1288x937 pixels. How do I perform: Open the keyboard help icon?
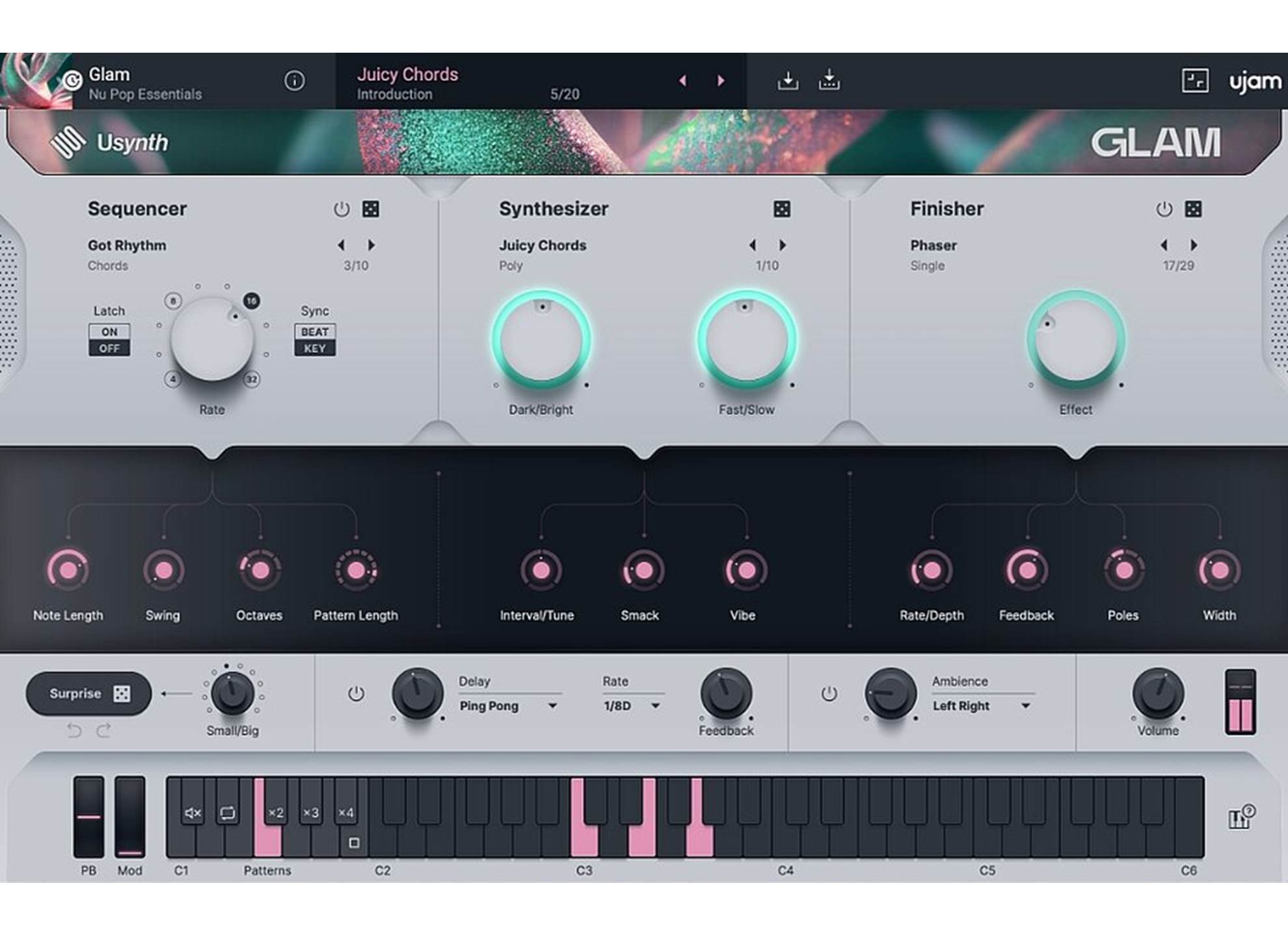pos(1241,817)
